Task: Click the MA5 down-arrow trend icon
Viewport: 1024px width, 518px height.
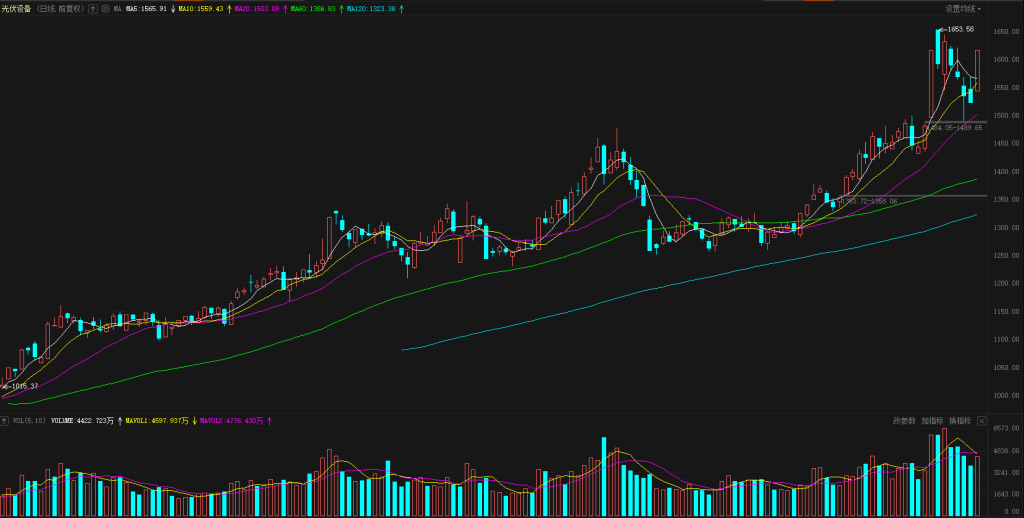Action: 172,8
